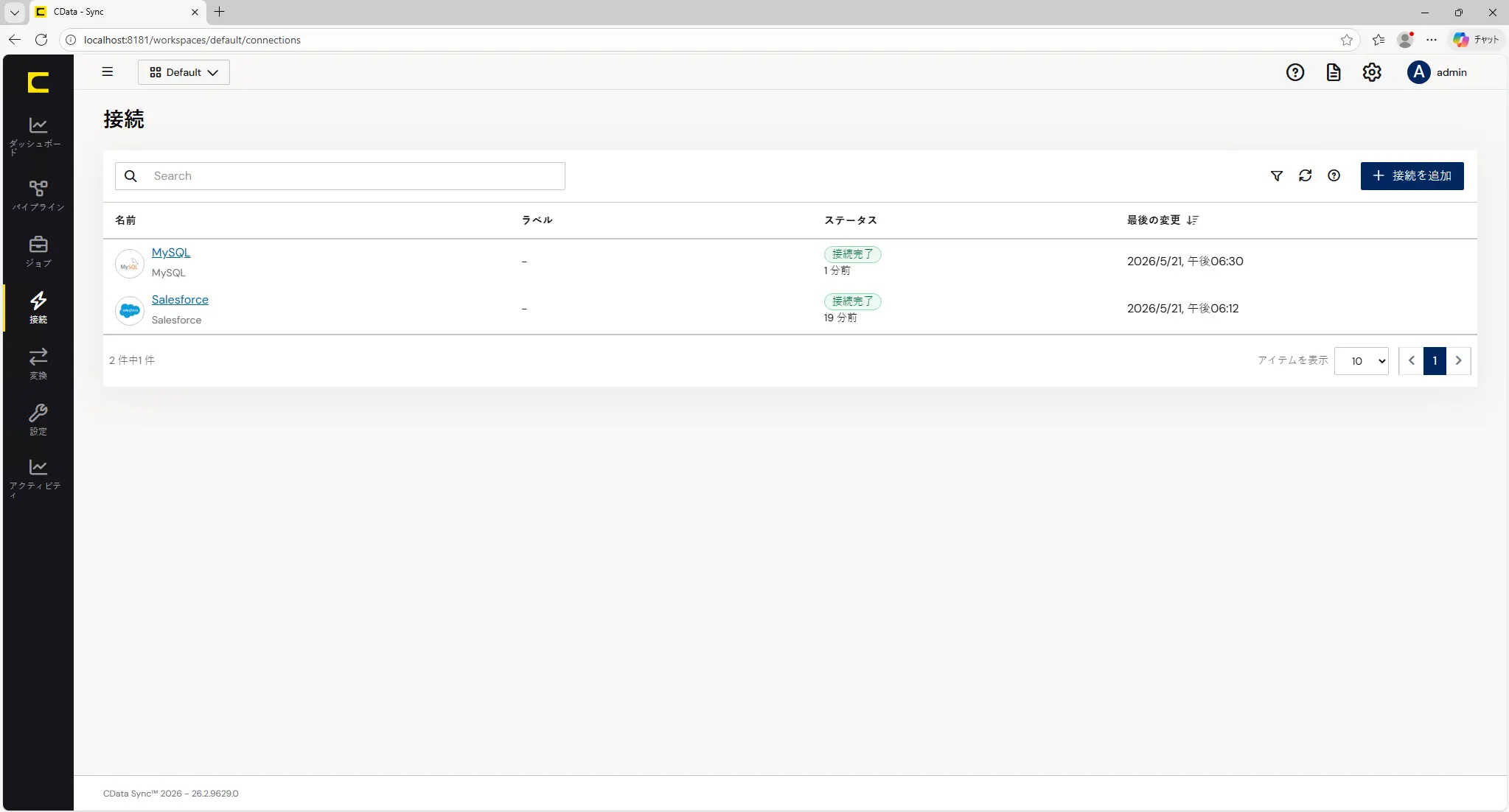Go to next page arrow
1509x812 pixels.
(x=1458, y=361)
